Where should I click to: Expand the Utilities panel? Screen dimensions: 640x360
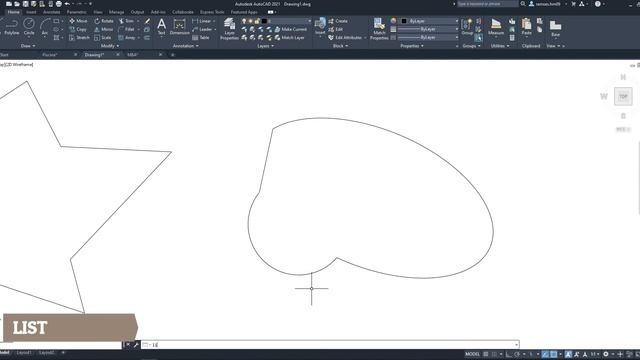pyautogui.click(x=500, y=46)
